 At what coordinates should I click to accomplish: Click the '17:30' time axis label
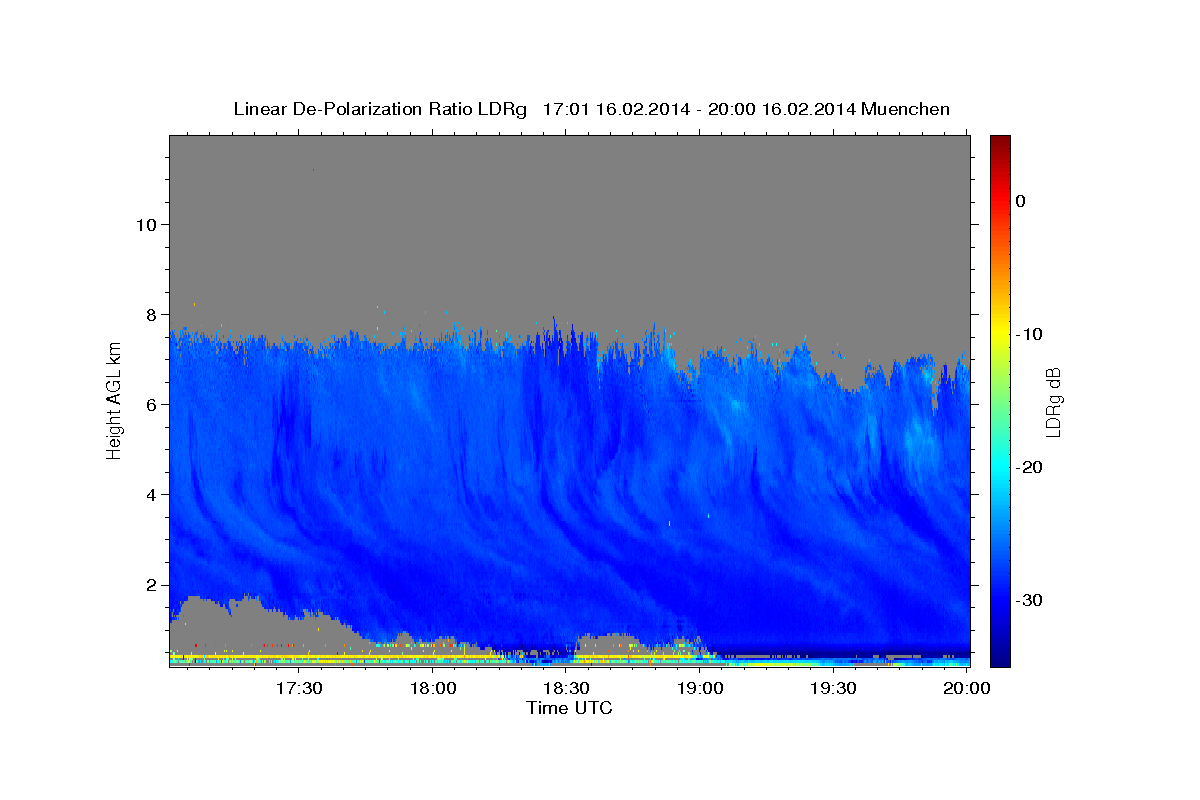pos(299,688)
